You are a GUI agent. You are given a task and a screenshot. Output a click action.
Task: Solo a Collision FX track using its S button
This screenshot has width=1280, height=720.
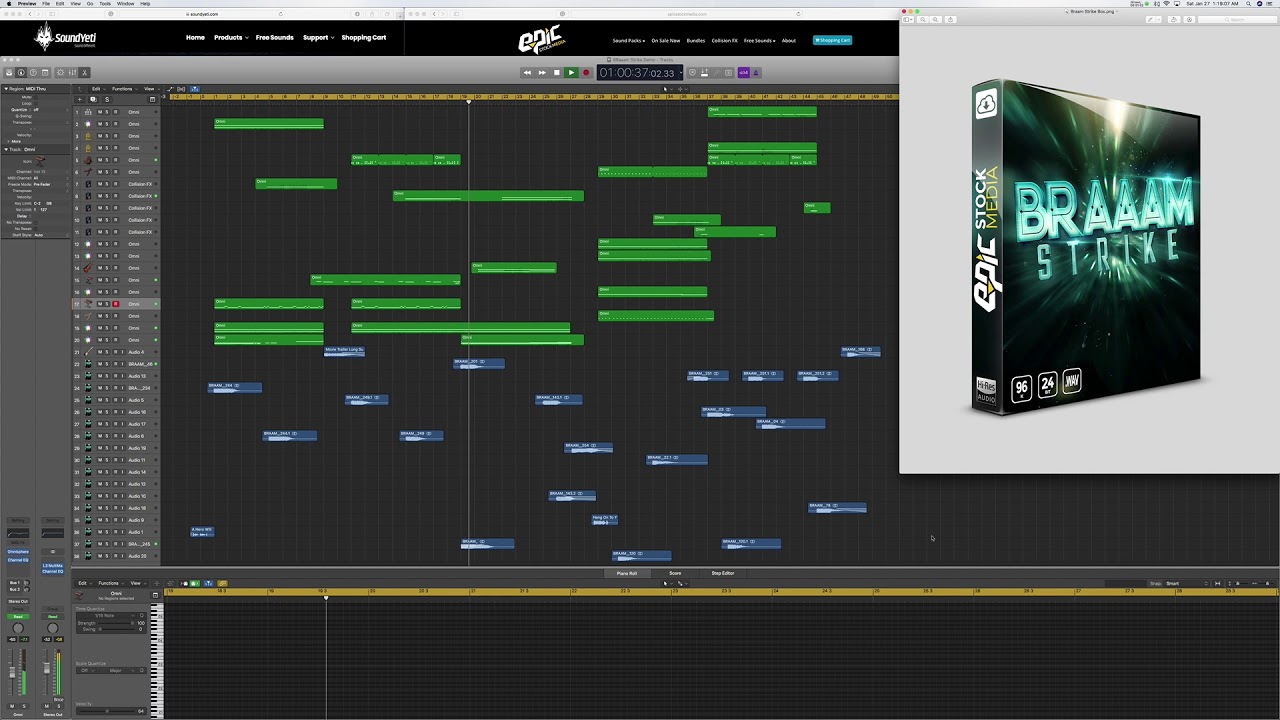105,183
